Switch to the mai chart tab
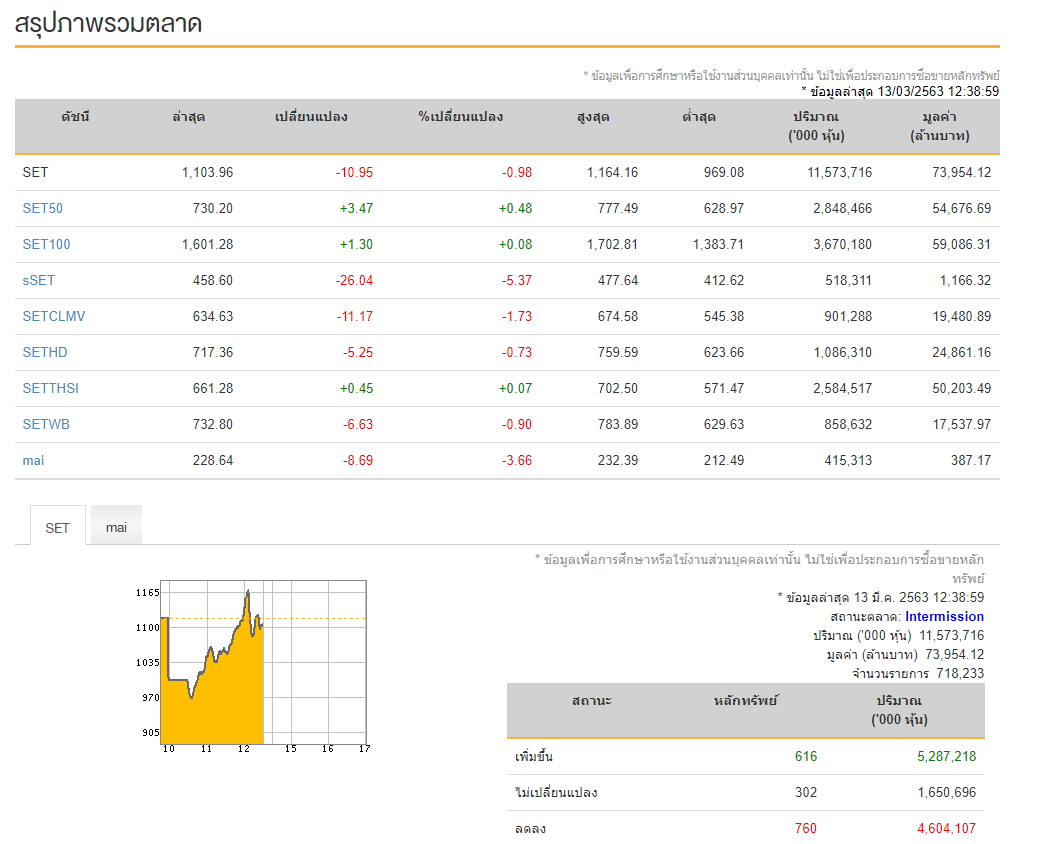 pos(116,527)
